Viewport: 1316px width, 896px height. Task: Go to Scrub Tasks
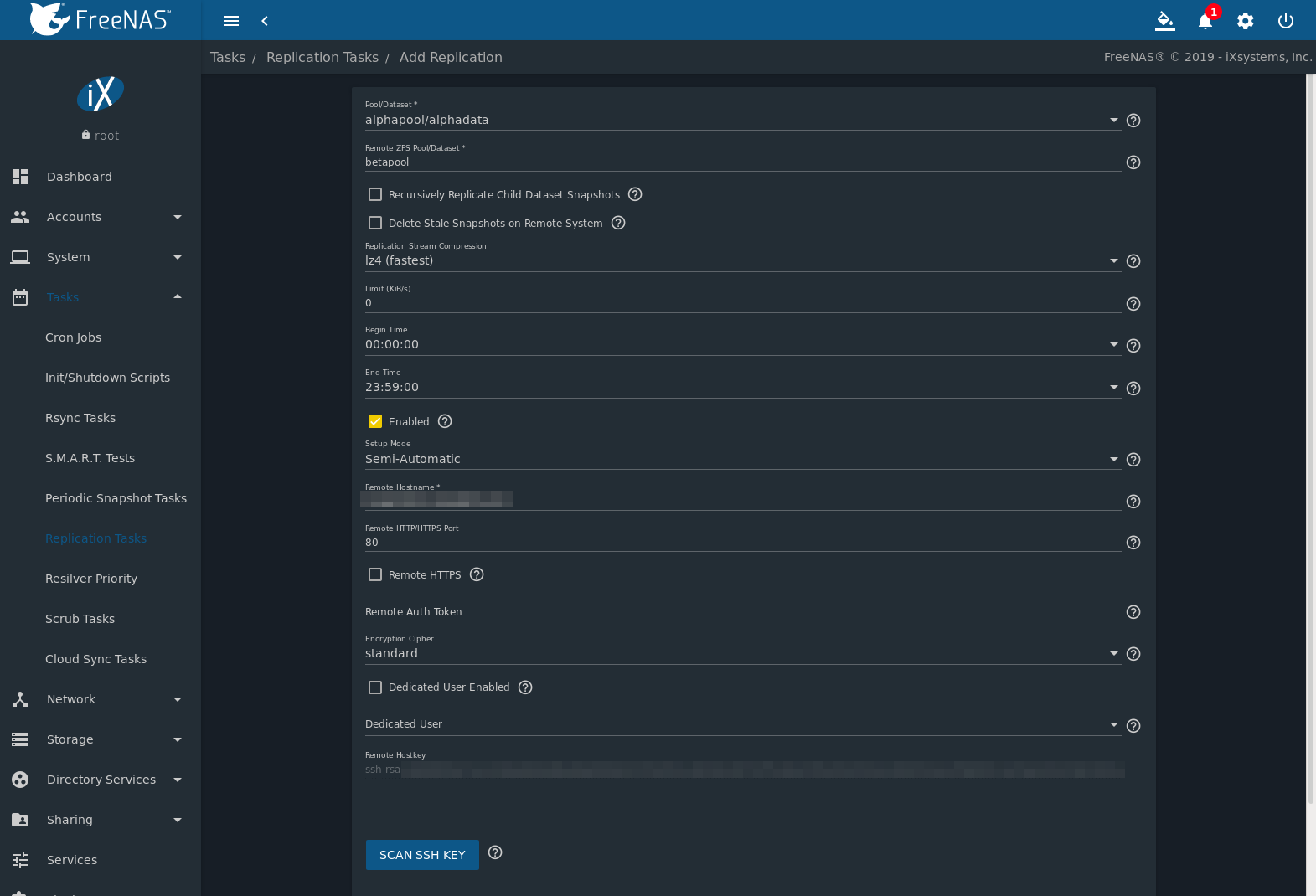(101, 619)
